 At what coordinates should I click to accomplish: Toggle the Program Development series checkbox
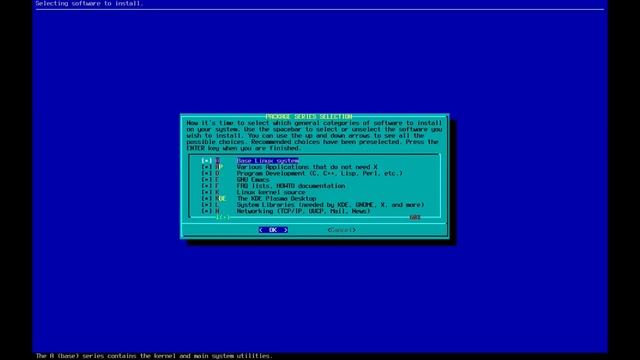(207, 173)
